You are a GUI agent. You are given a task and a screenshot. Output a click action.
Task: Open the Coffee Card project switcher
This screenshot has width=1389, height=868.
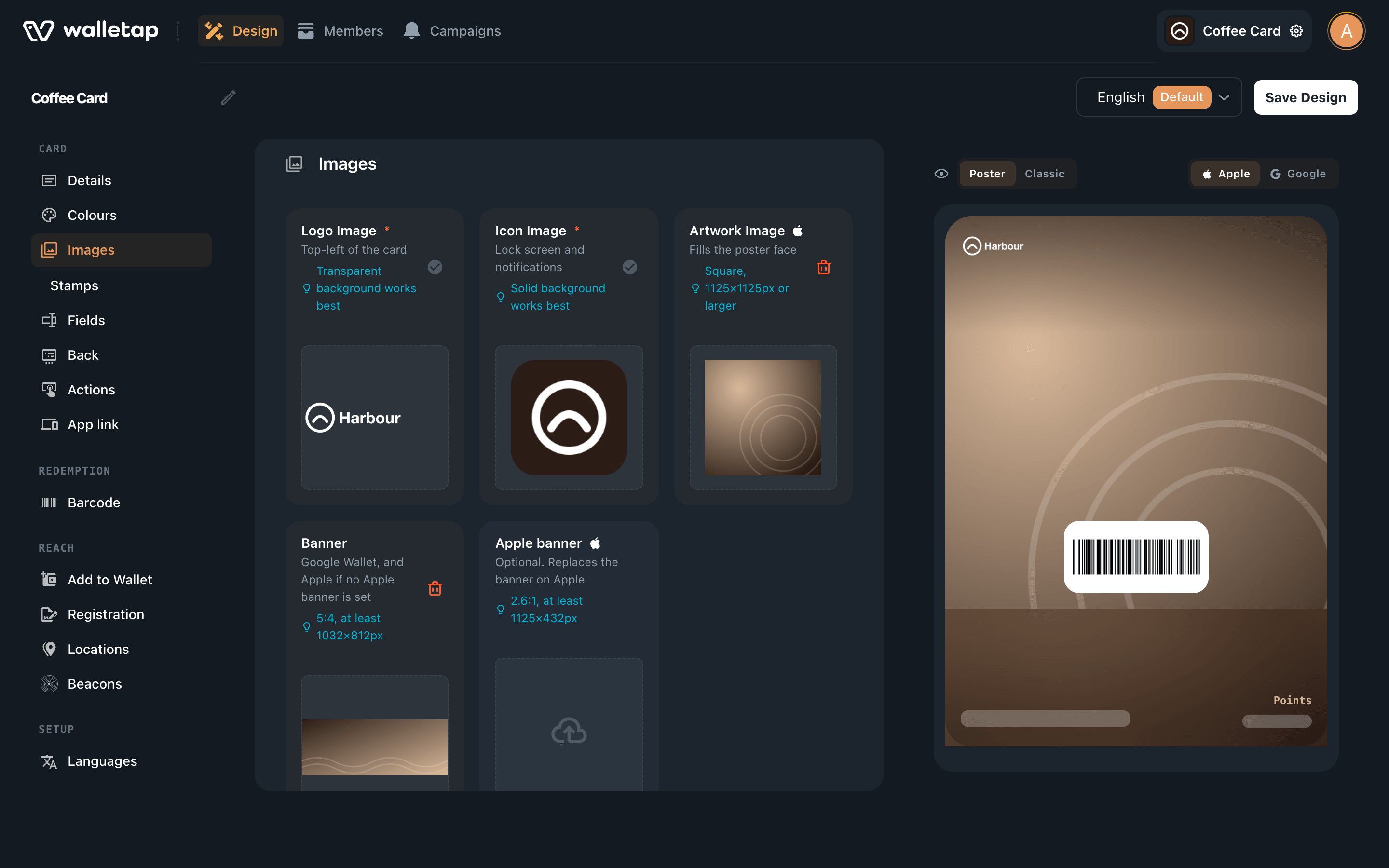1234,31
